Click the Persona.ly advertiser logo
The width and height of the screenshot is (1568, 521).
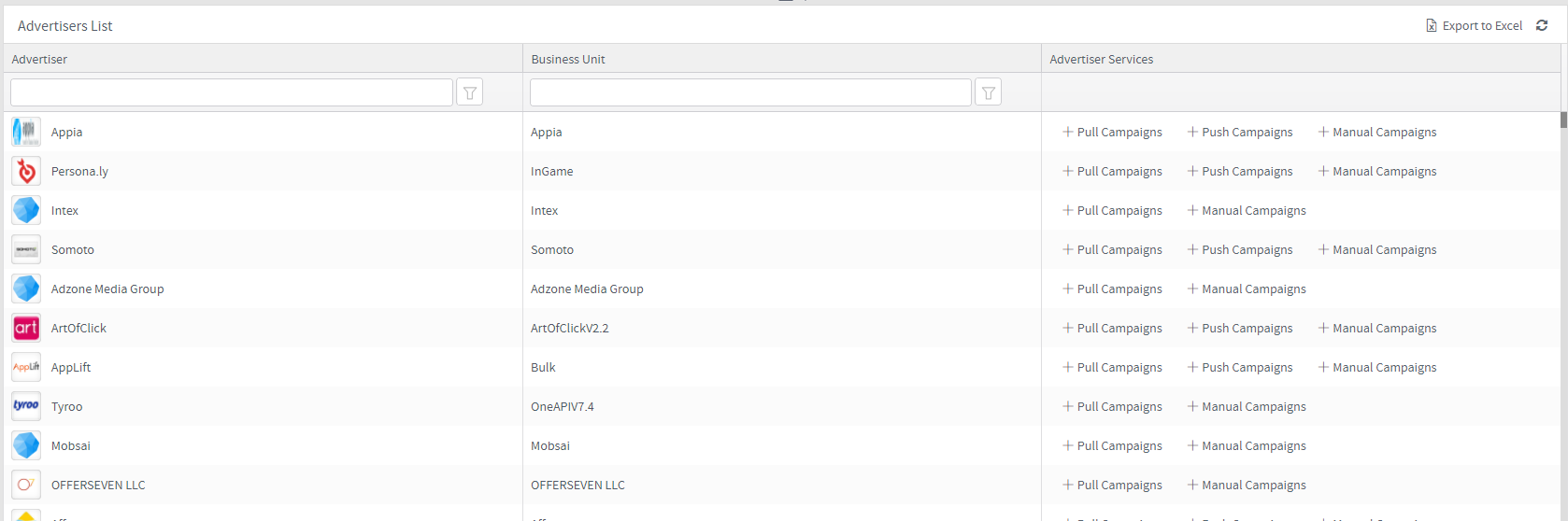pos(26,171)
